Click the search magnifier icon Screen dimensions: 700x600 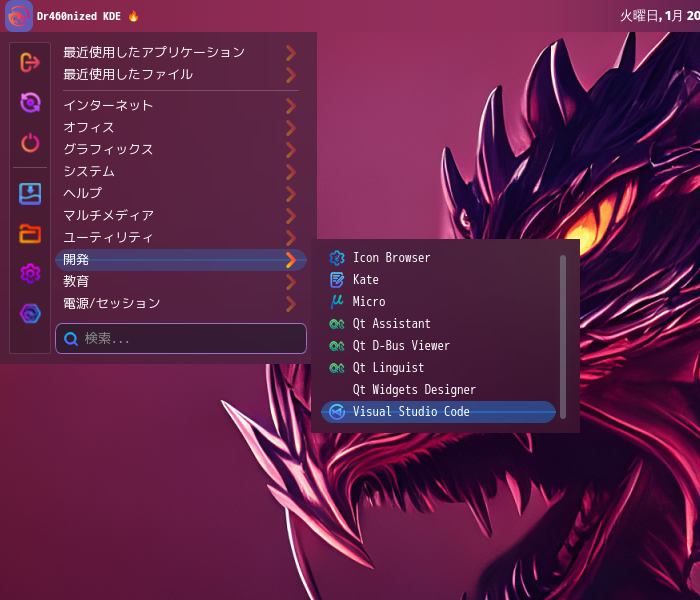click(71, 339)
